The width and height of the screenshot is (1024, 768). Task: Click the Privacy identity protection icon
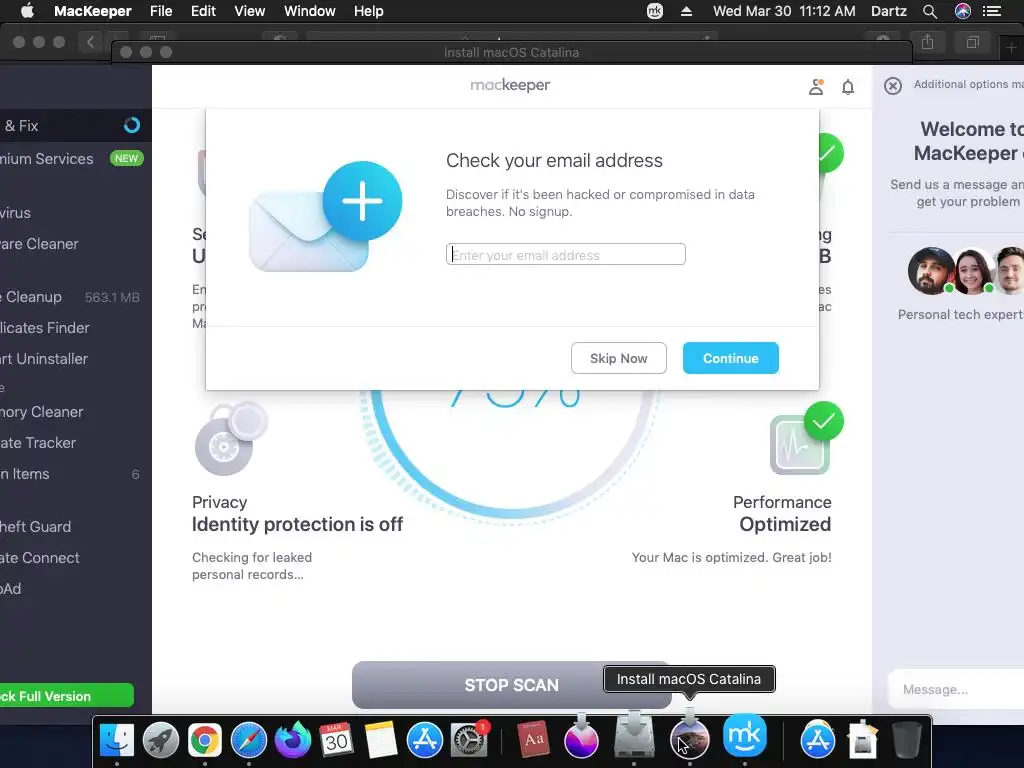pyautogui.click(x=231, y=439)
